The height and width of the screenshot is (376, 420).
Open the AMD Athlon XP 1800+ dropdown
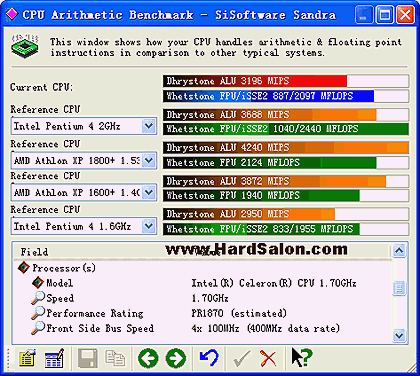click(x=148, y=161)
